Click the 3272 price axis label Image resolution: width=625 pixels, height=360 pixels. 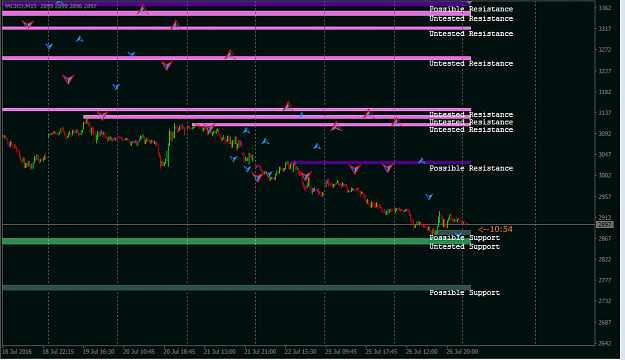[605, 50]
